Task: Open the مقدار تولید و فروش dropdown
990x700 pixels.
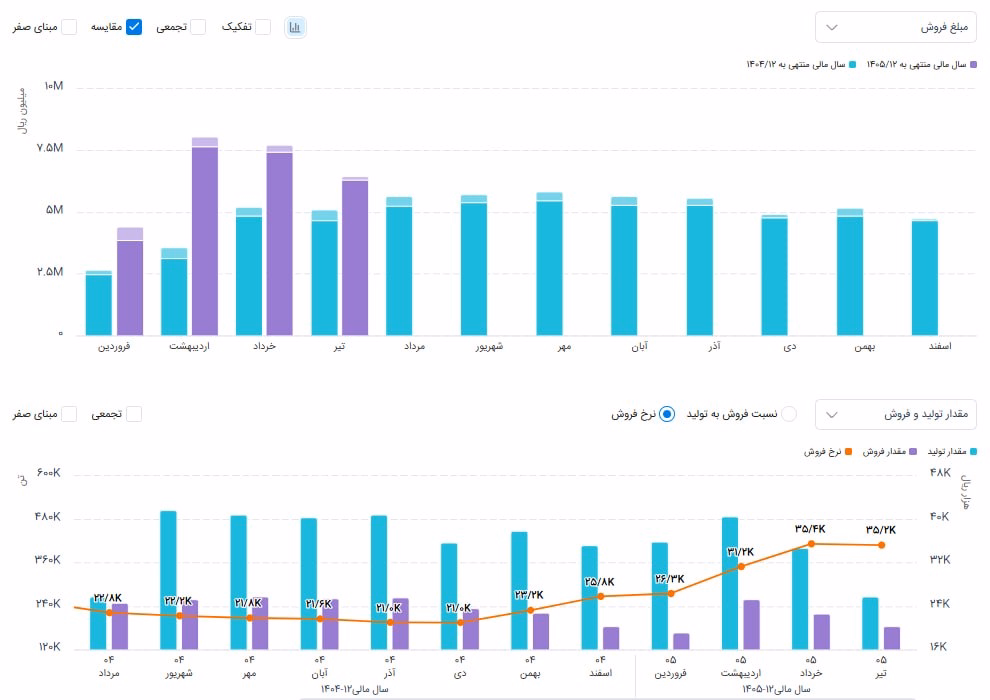Action: pyautogui.click(x=895, y=415)
